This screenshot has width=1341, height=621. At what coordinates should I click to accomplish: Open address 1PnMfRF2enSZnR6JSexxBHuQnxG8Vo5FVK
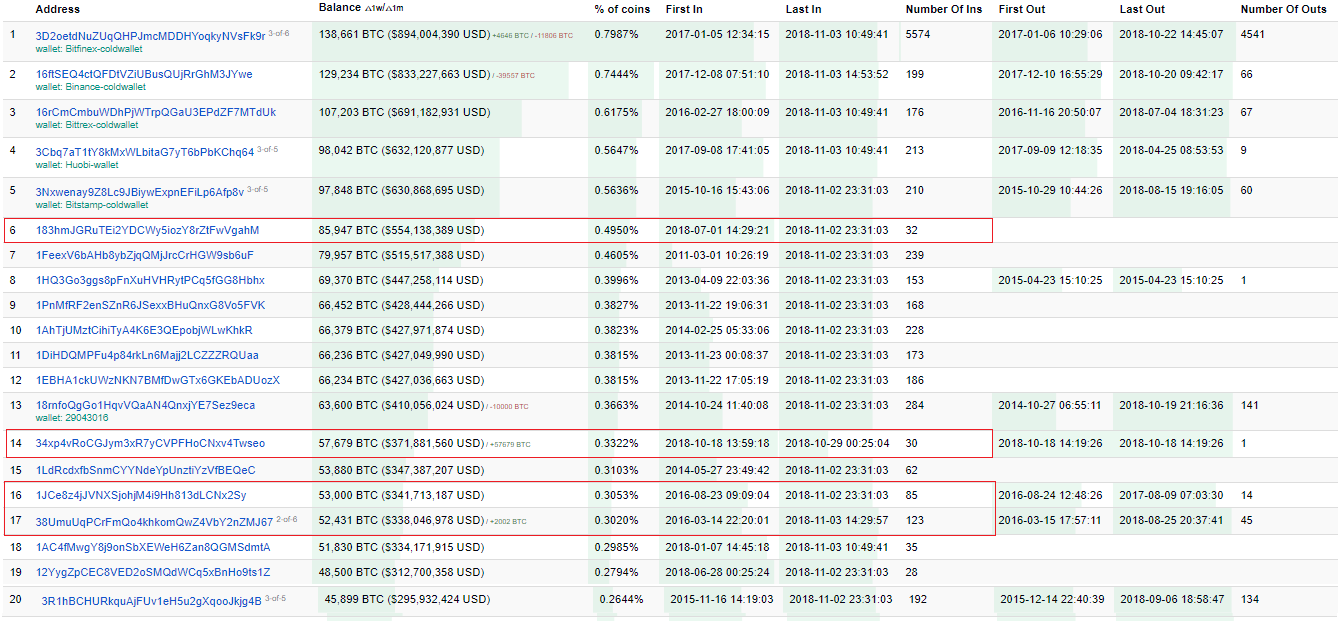[150, 305]
